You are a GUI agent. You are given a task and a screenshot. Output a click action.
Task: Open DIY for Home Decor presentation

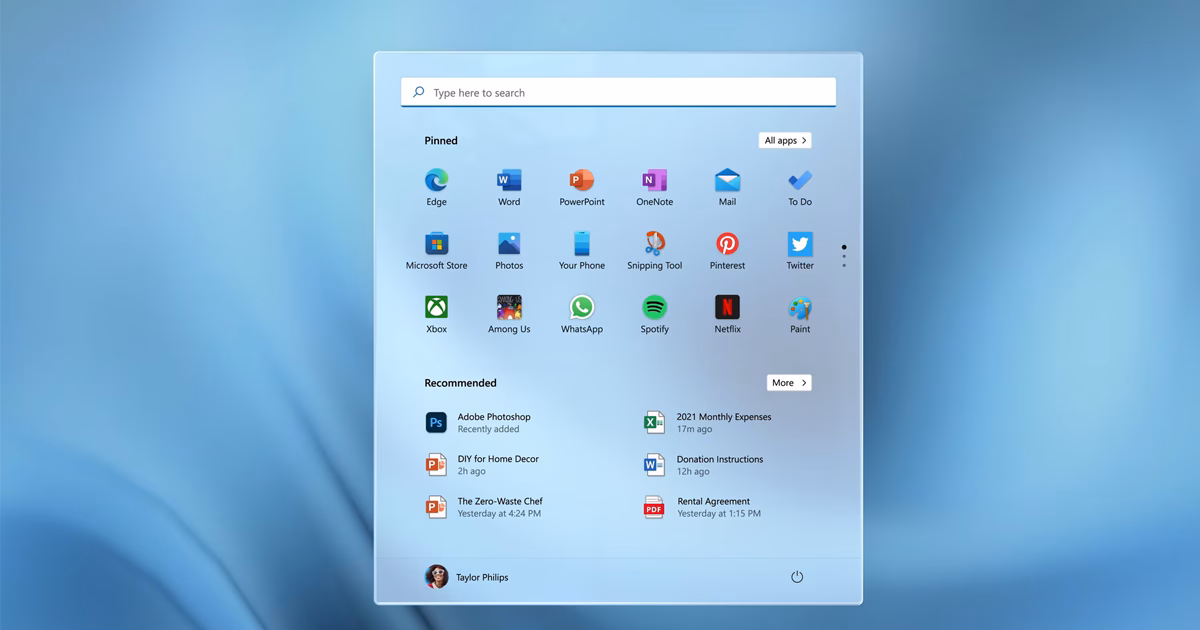[x=482, y=465]
